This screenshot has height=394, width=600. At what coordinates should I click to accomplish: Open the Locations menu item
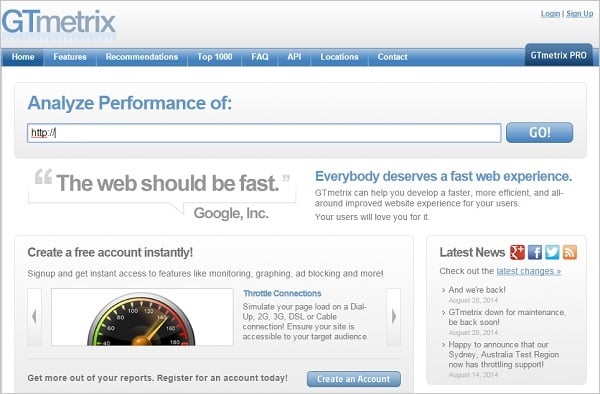tap(339, 57)
